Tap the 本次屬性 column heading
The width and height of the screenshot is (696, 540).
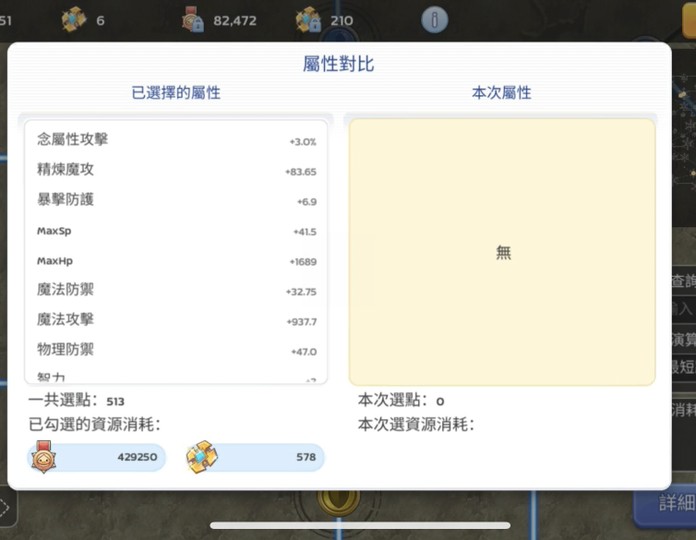point(502,93)
